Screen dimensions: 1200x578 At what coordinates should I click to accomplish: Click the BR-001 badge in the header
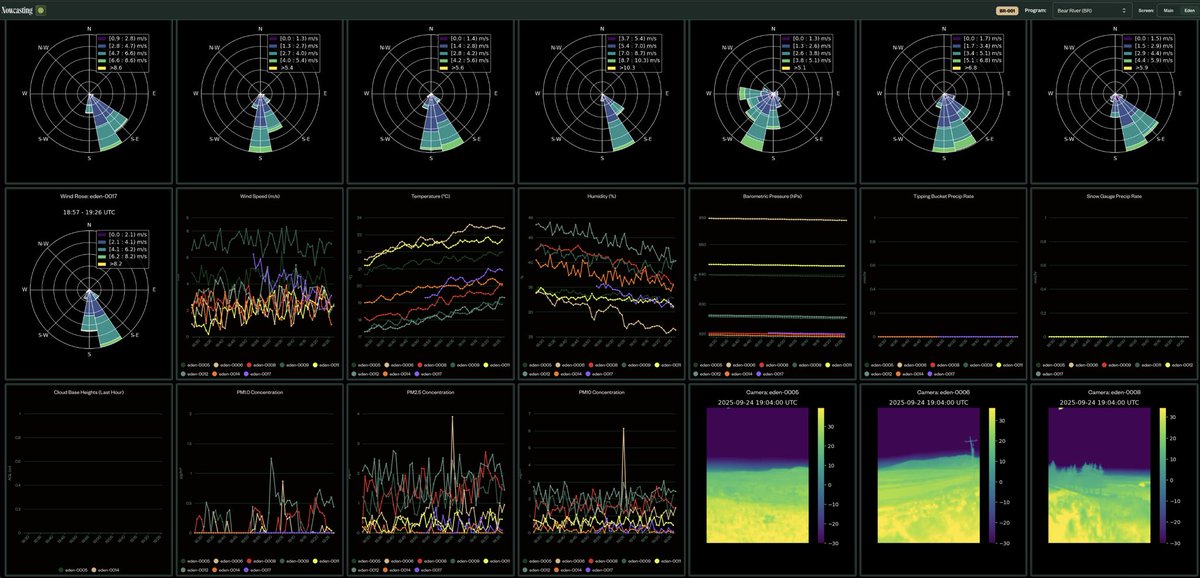[x=1006, y=10]
